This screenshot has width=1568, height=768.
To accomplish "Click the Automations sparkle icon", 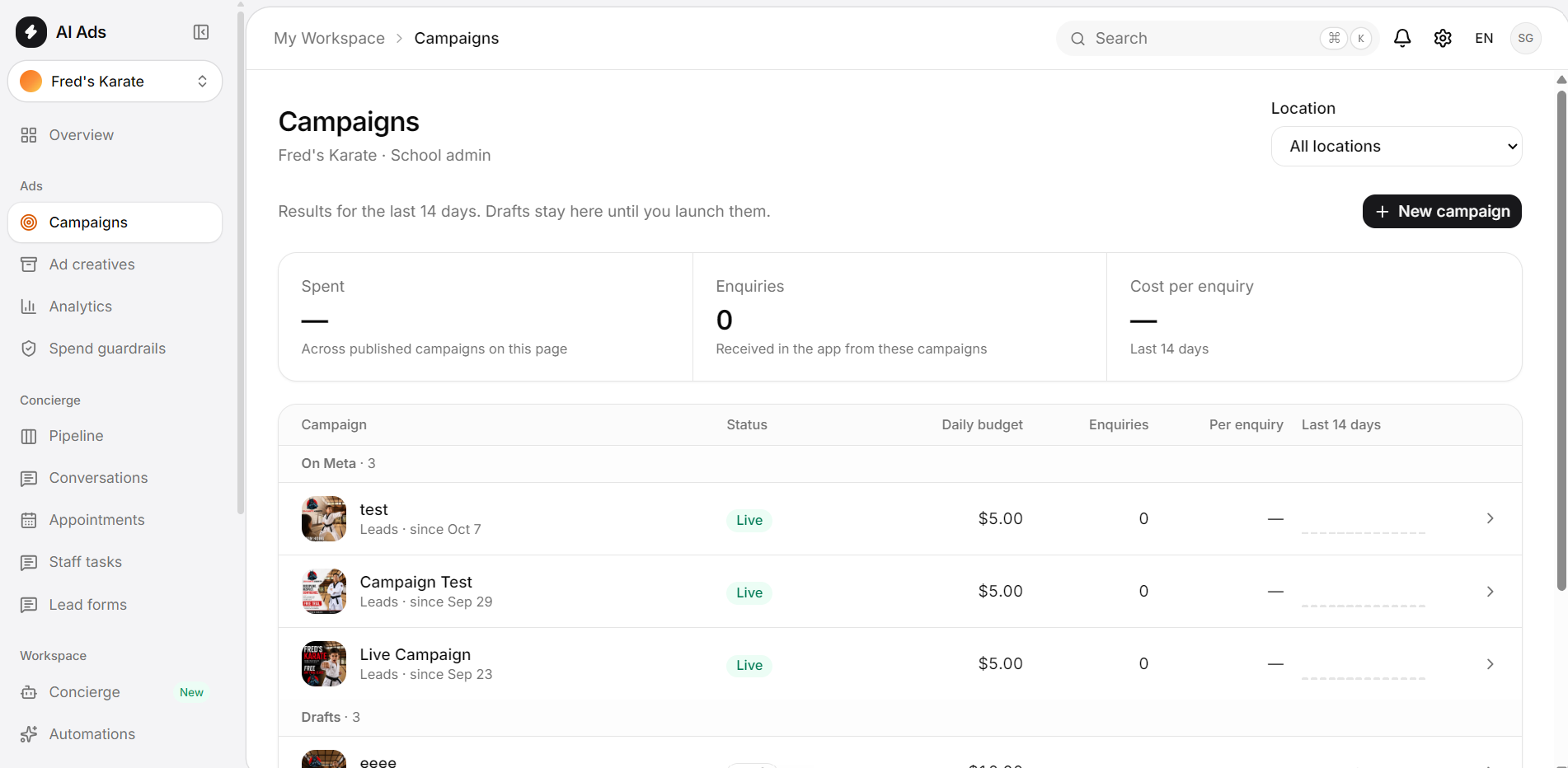I will pos(29,734).
